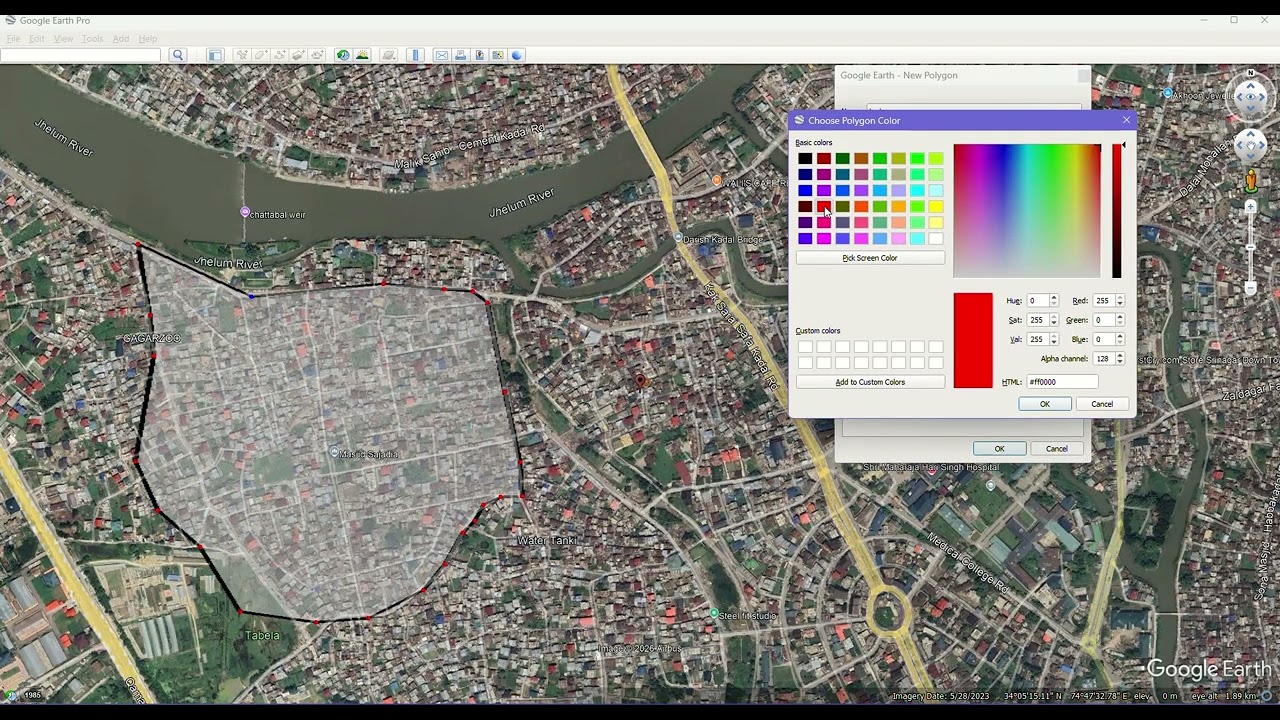
Task: Open the File menu
Action: [13, 39]
